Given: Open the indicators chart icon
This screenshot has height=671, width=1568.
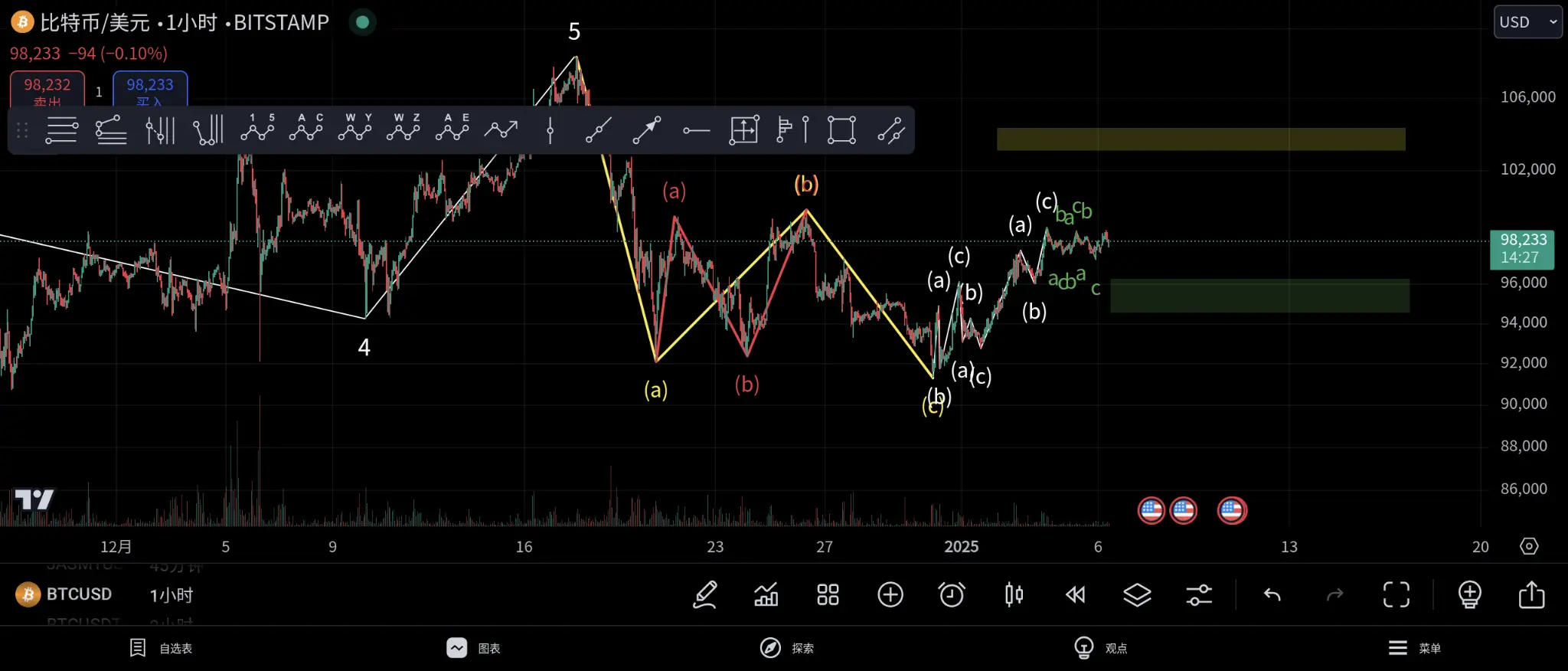Looking at the screenshot, I should point(766,594).
